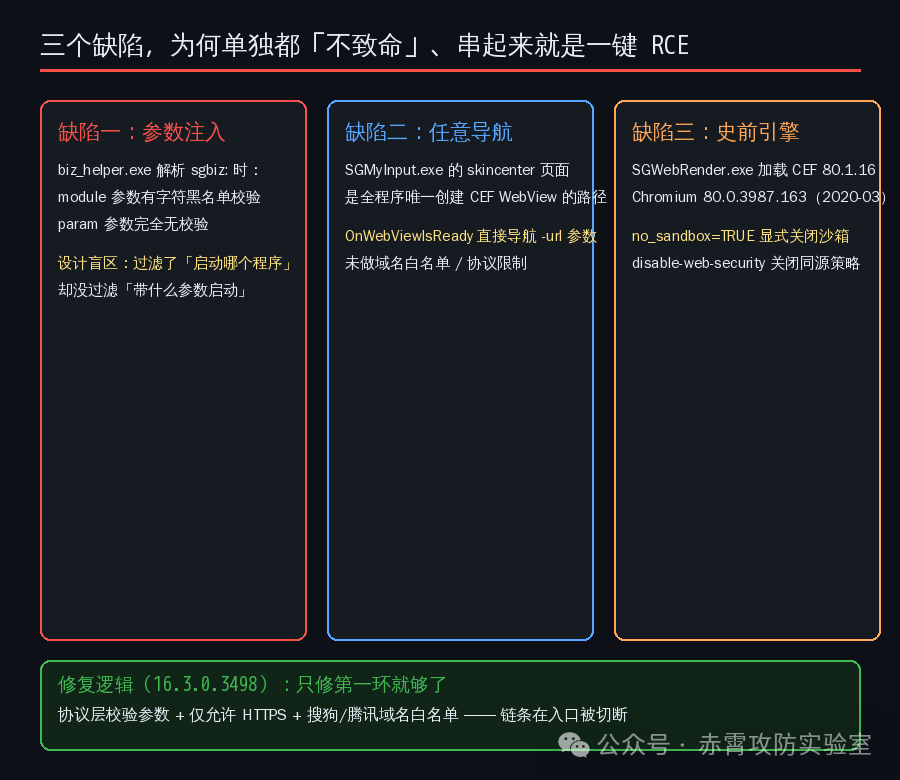Click the SGMyInput.exe 的 skincenter 页面 line
Image resolution: width=900 pixels, height=780 pixels.
pos(457,170)
